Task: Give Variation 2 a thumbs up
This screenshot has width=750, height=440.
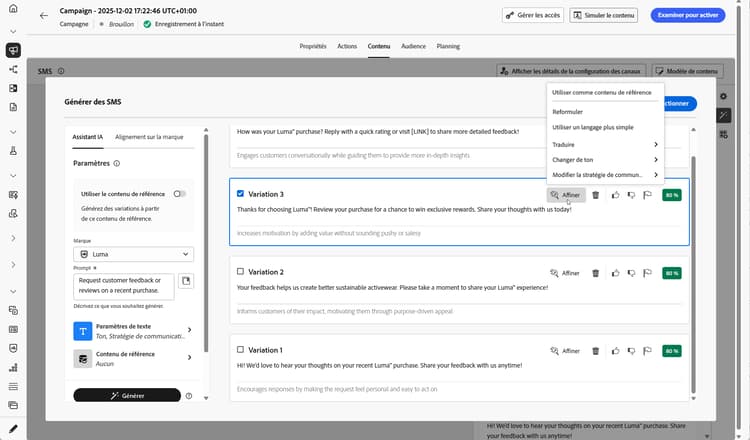Action: 616,273
